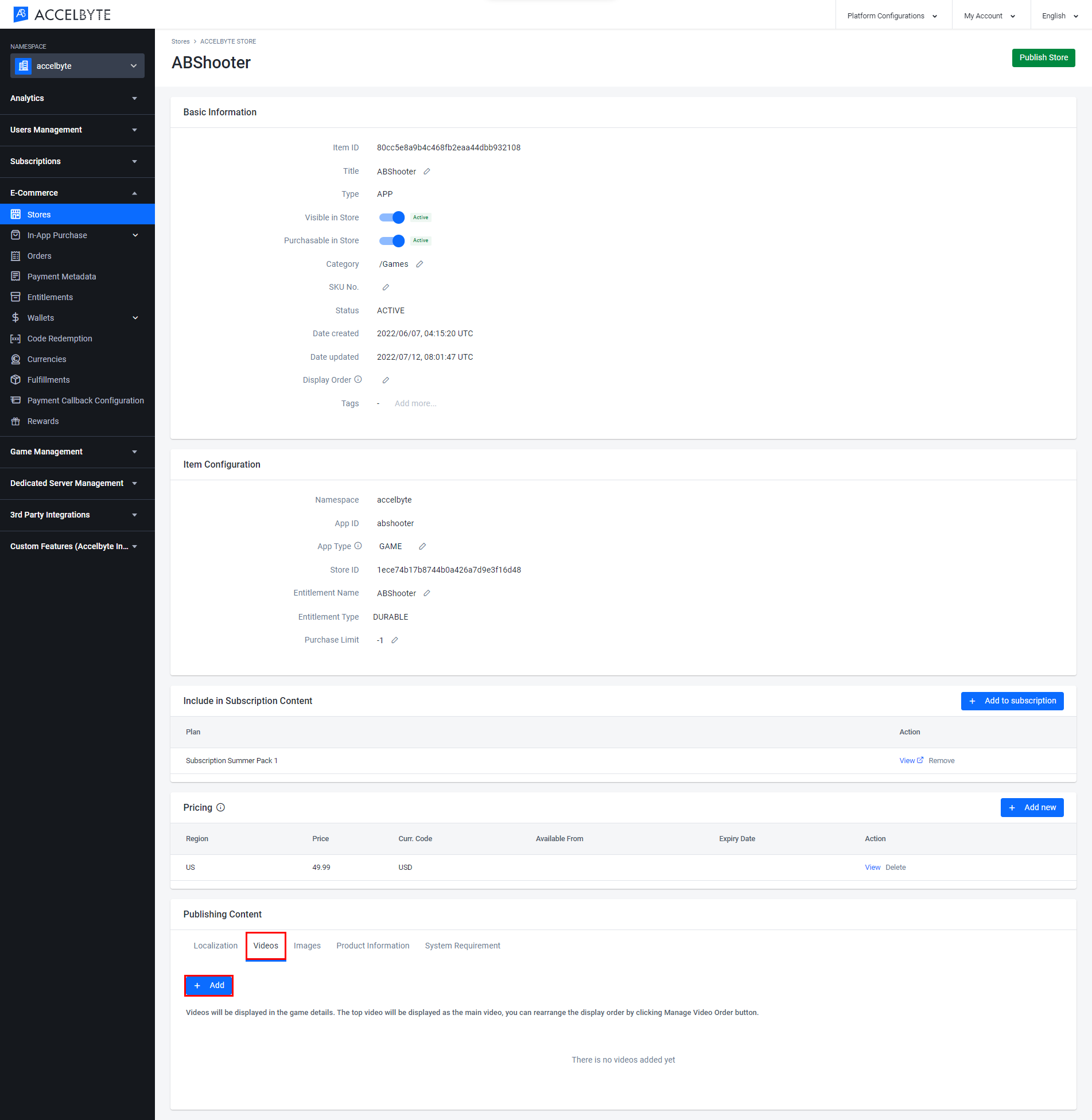Show Display Order info tooltip icon
The image size is (1092, 1120).
(x=358, y=379)
